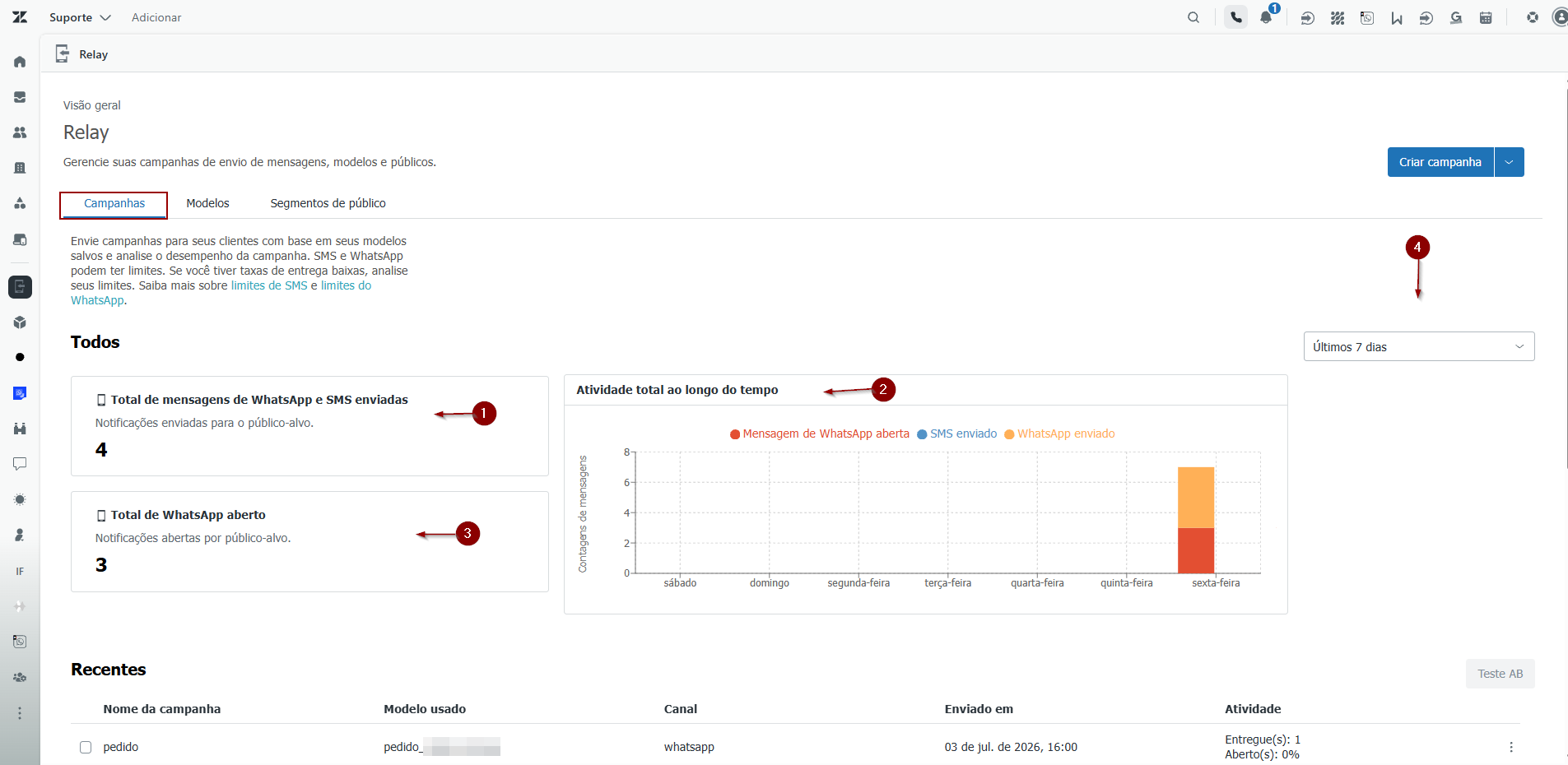Open the chat bubble icon in sidebar
Screen dimensions: 1568x765
[20, 464]
